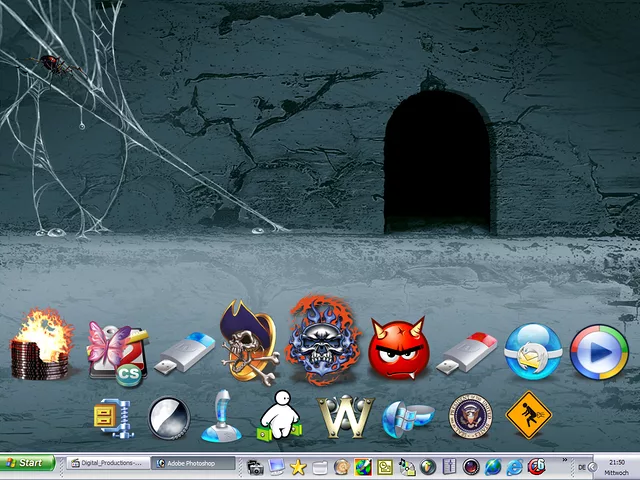This screenshot has height=480, width=640.
Task: Click the angry red devil smiley
Action: click(x=398, y=350)
